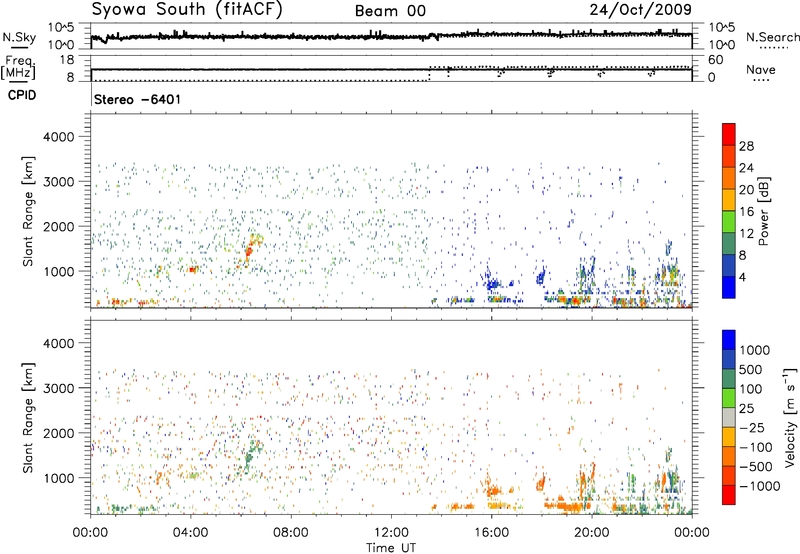Click the green segment of the power color bar
Image resolution: width=800 pixels, height=554 pixels.
(729, 222)
